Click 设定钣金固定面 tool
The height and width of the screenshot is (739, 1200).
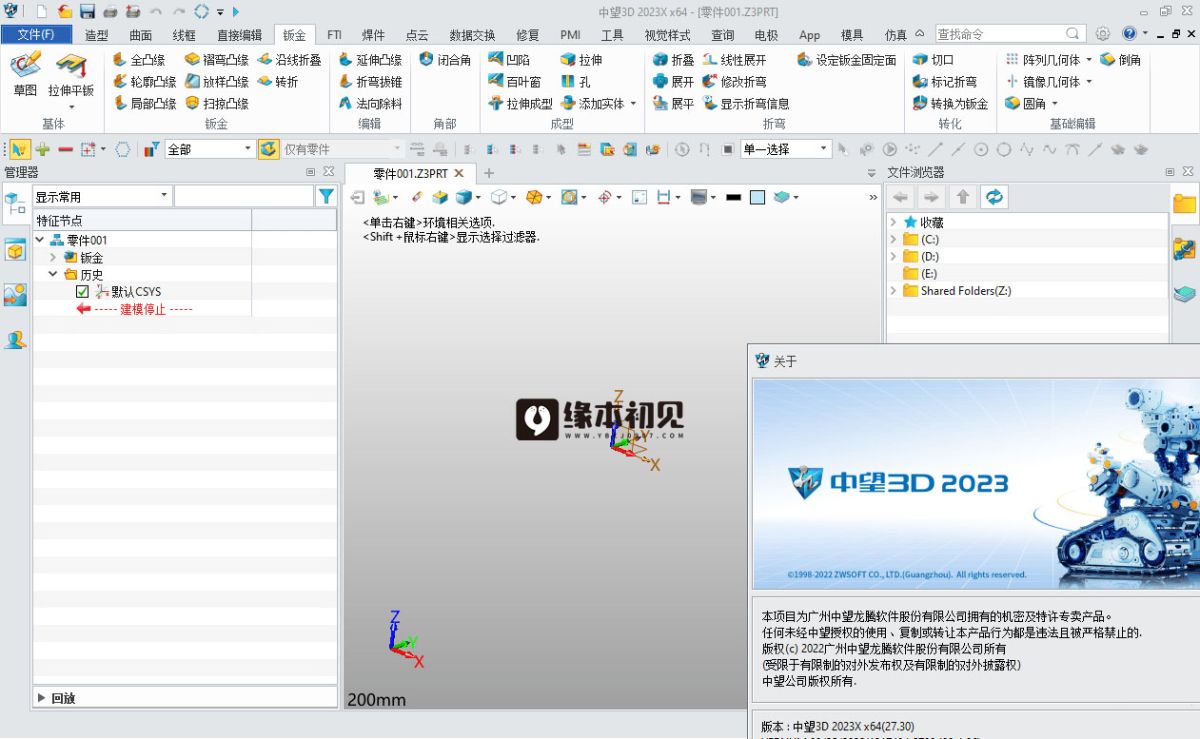coord(847,60)
